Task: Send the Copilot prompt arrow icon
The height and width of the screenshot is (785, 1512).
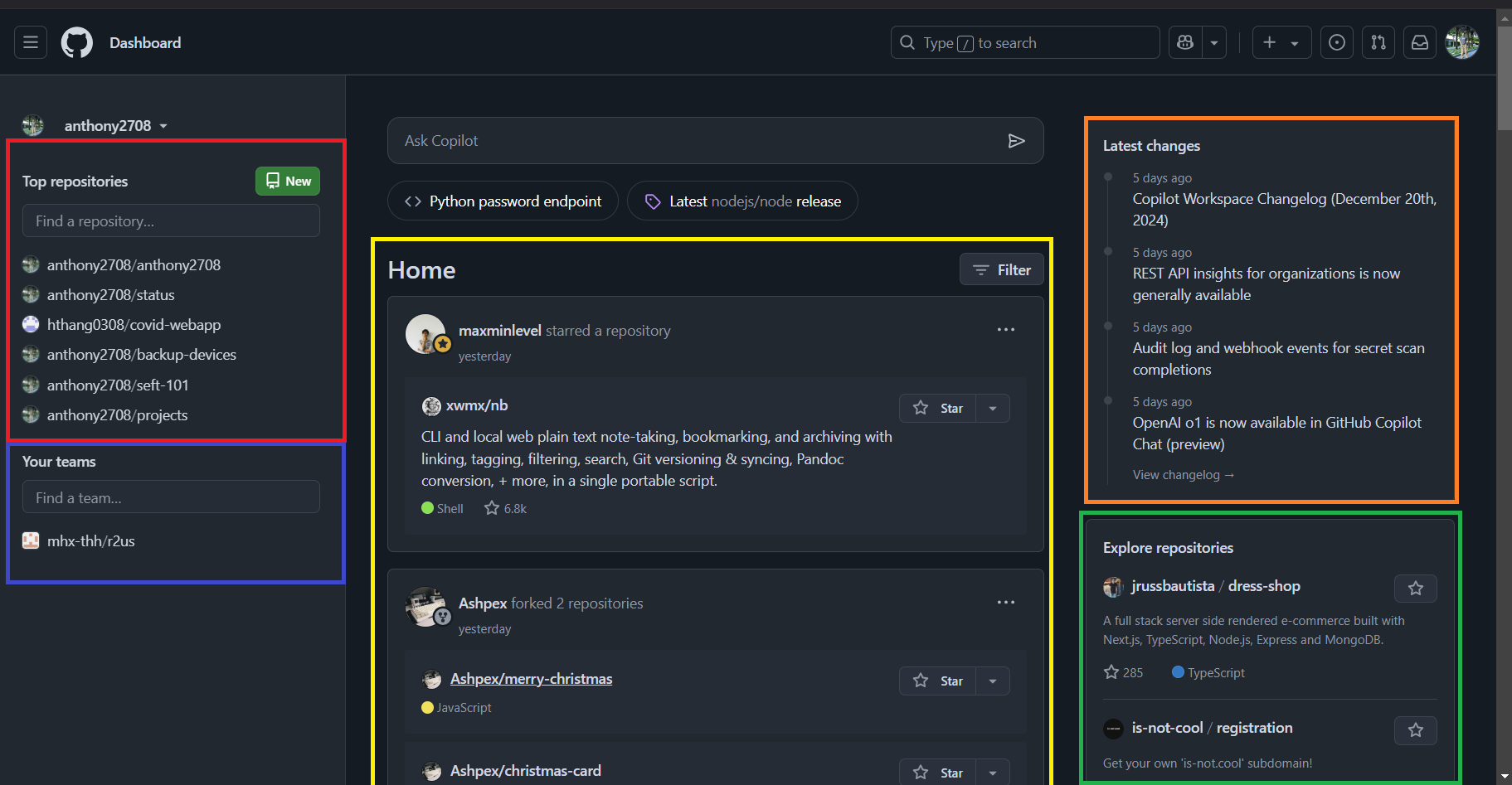Action: tap(1016, 141)
